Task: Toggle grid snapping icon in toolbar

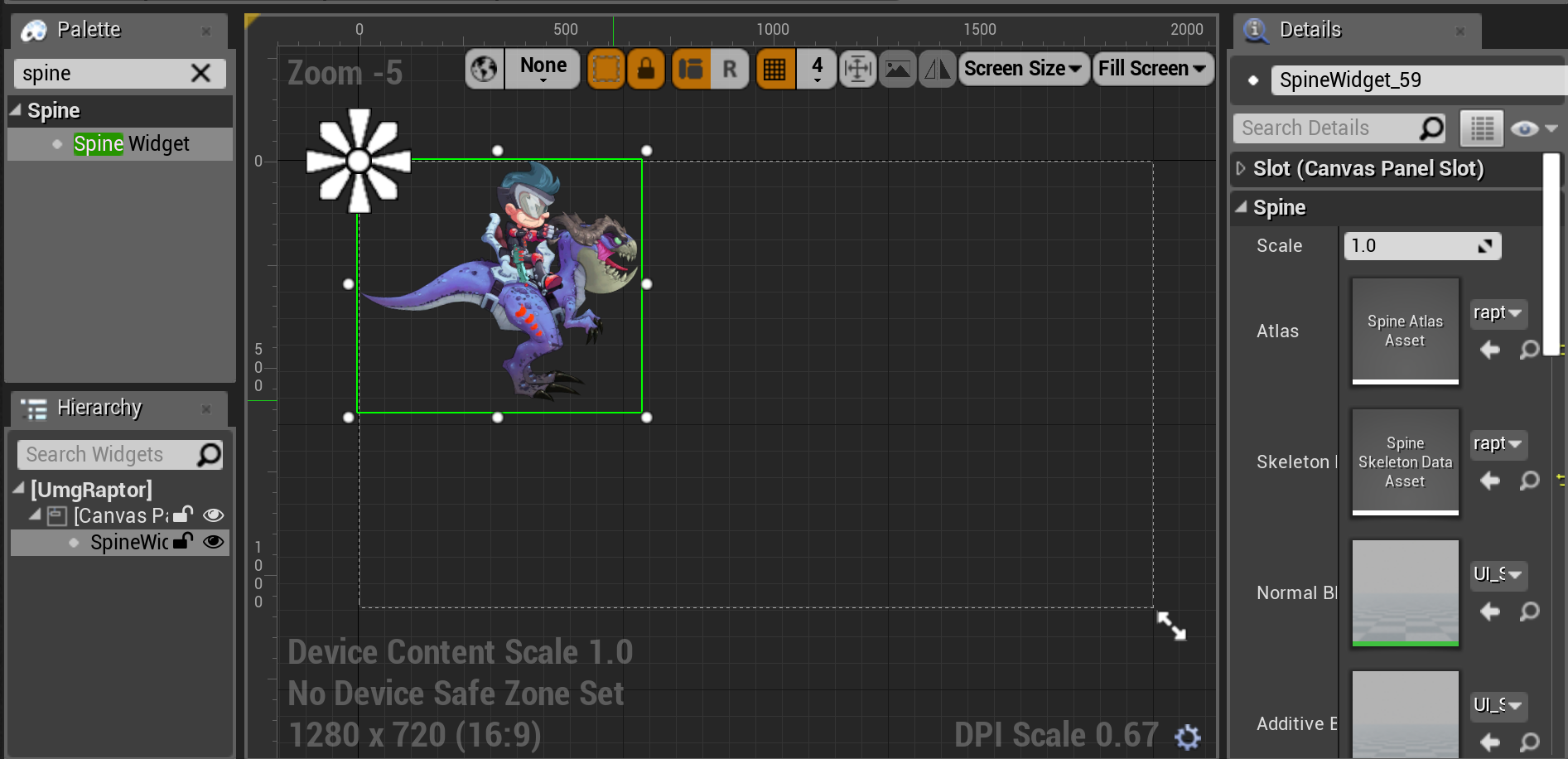Action: 775,69
